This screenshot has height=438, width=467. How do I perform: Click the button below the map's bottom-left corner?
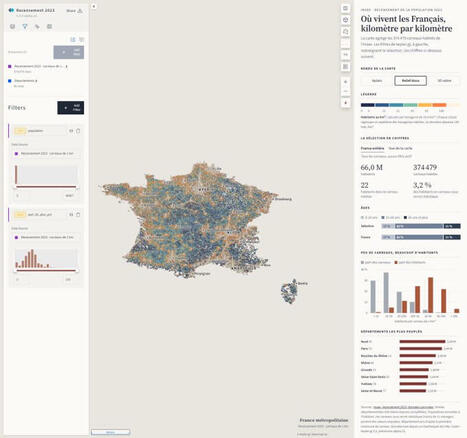110,432
